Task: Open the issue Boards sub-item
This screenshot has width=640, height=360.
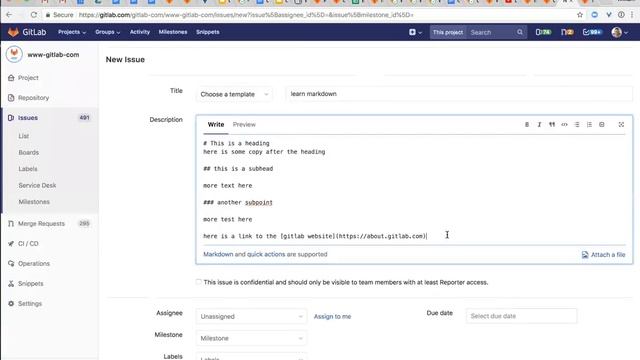Action: coord(29,152)
